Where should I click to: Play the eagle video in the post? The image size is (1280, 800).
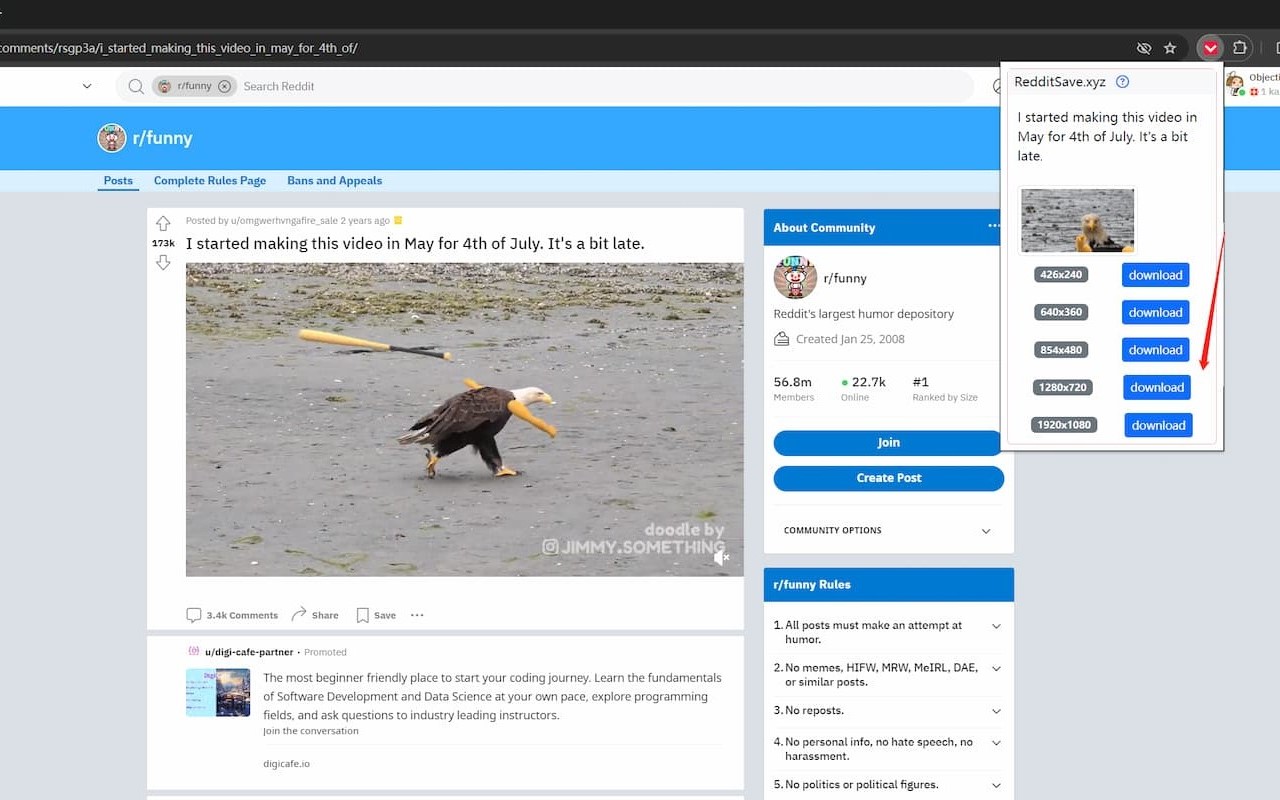pos(464,419)
